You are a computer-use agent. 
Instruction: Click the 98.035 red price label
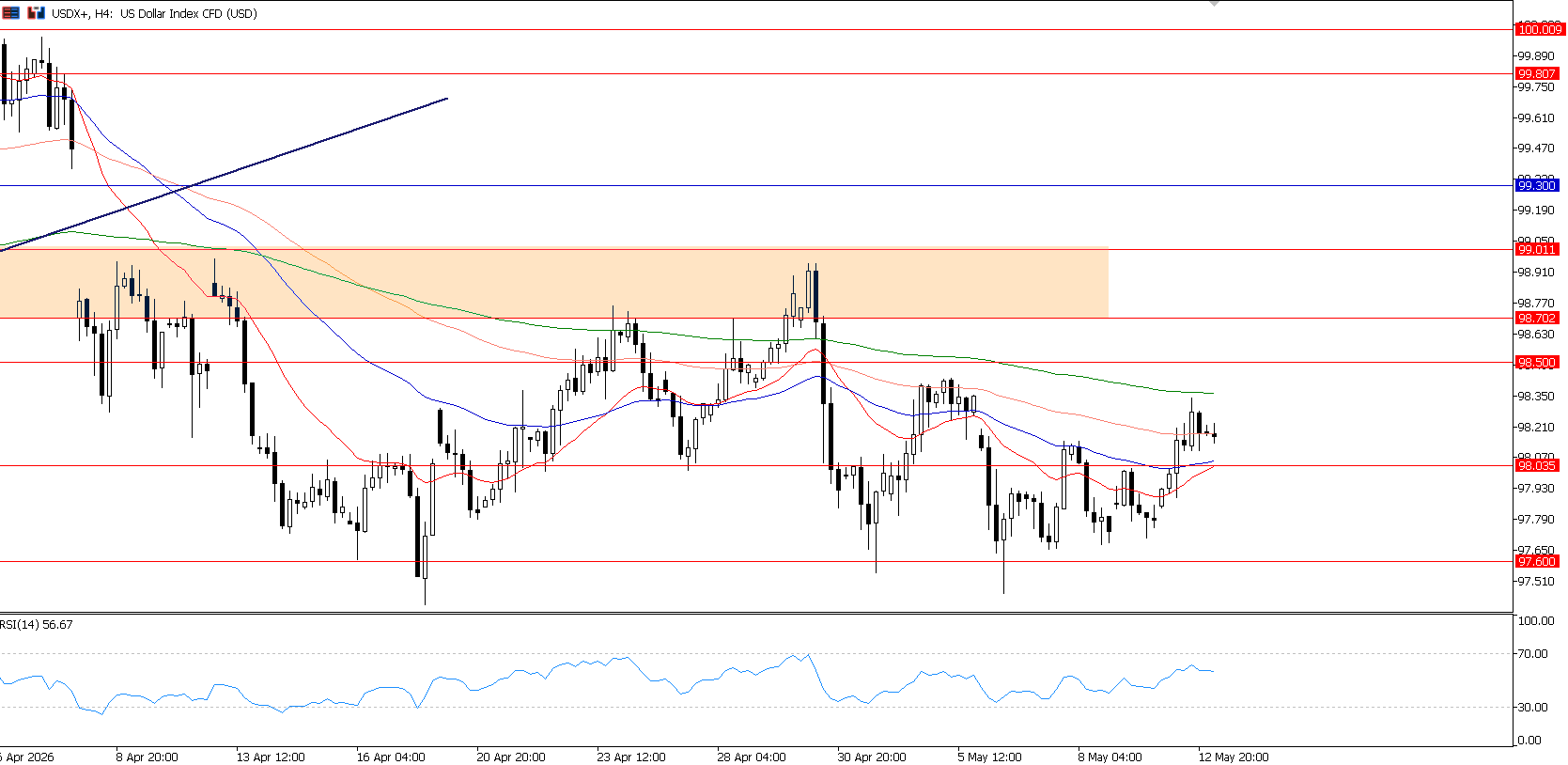pos(1537,465)
